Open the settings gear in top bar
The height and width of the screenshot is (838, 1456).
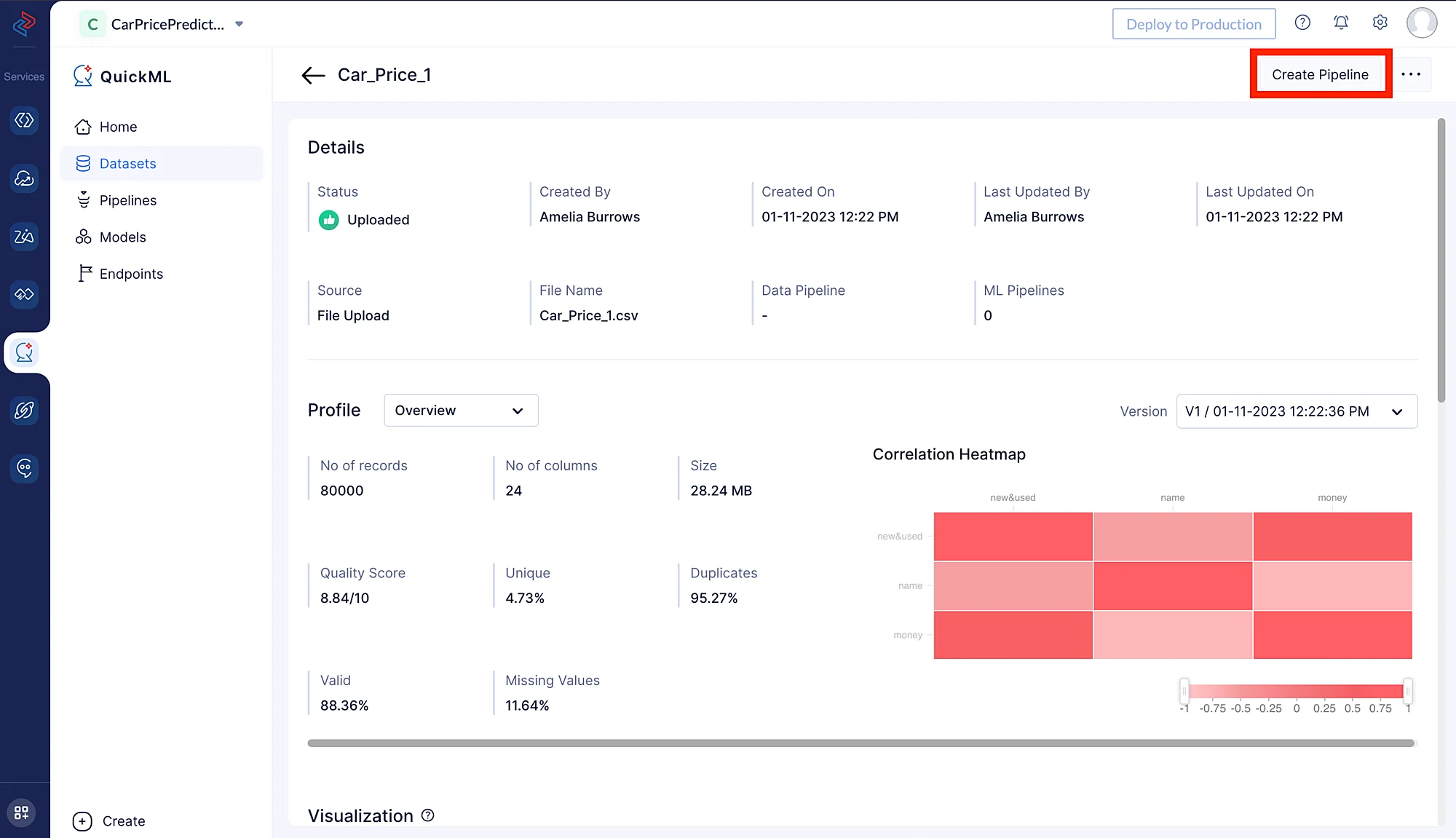1380,23
